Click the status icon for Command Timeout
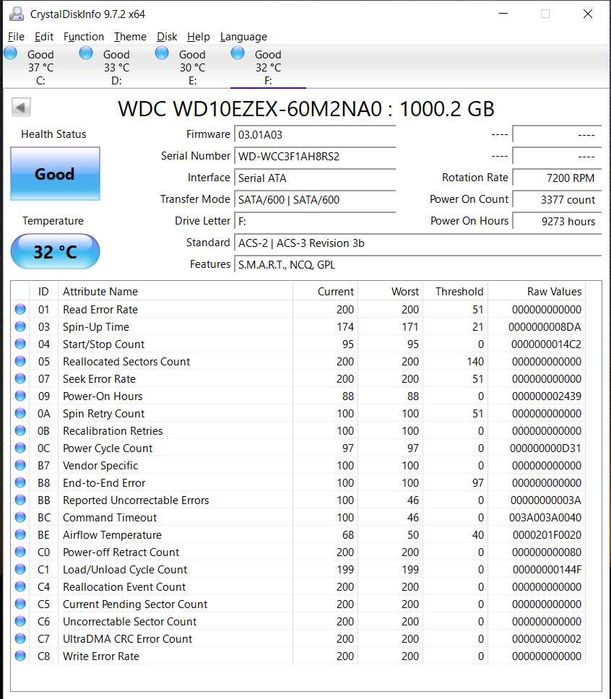 pos(20,517)
